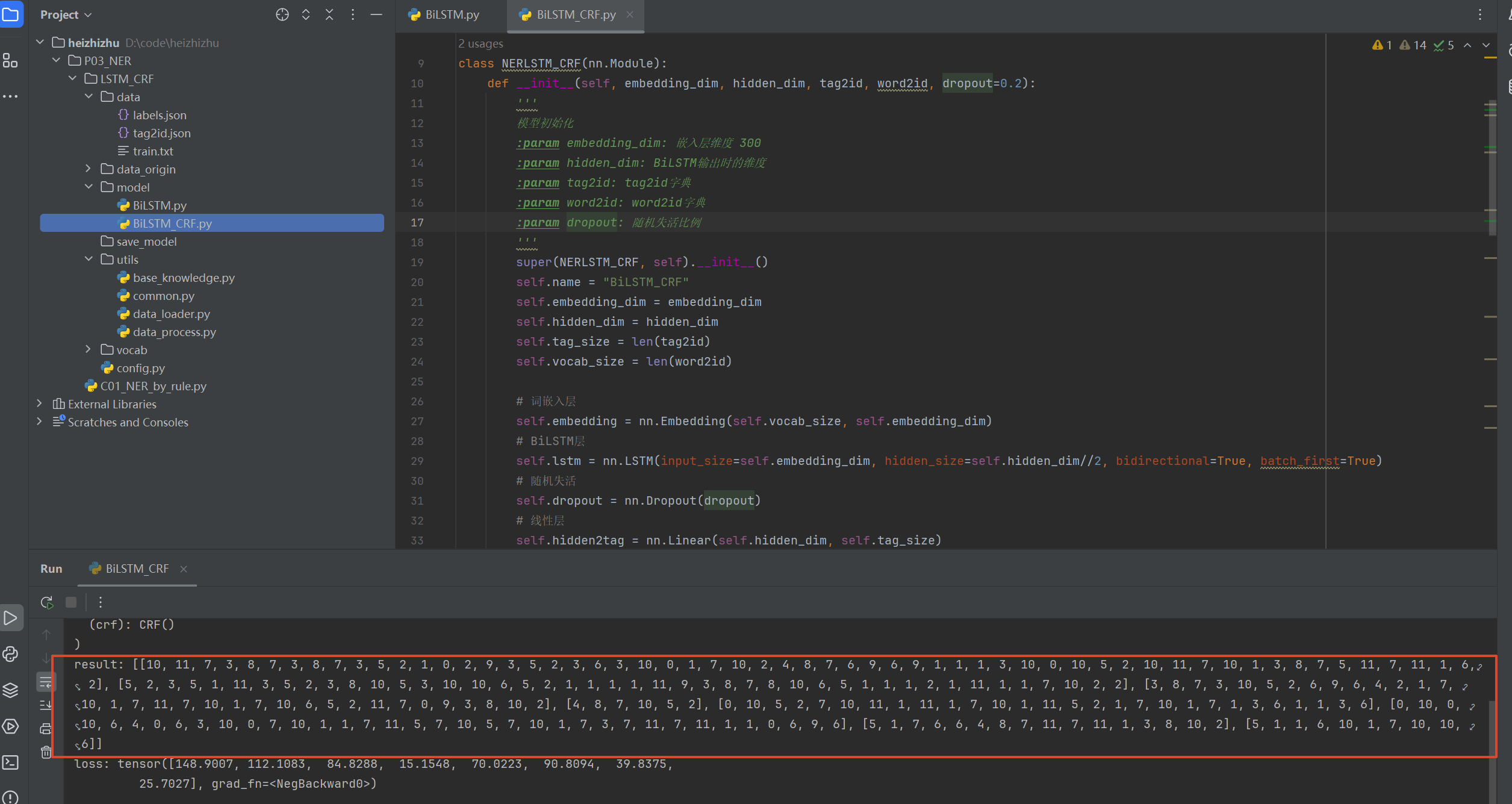Image resolution: width=1512 pixels, height=804 pixels.
Task: Toggle scroll to end of console
Action: (x=46, y=705)
